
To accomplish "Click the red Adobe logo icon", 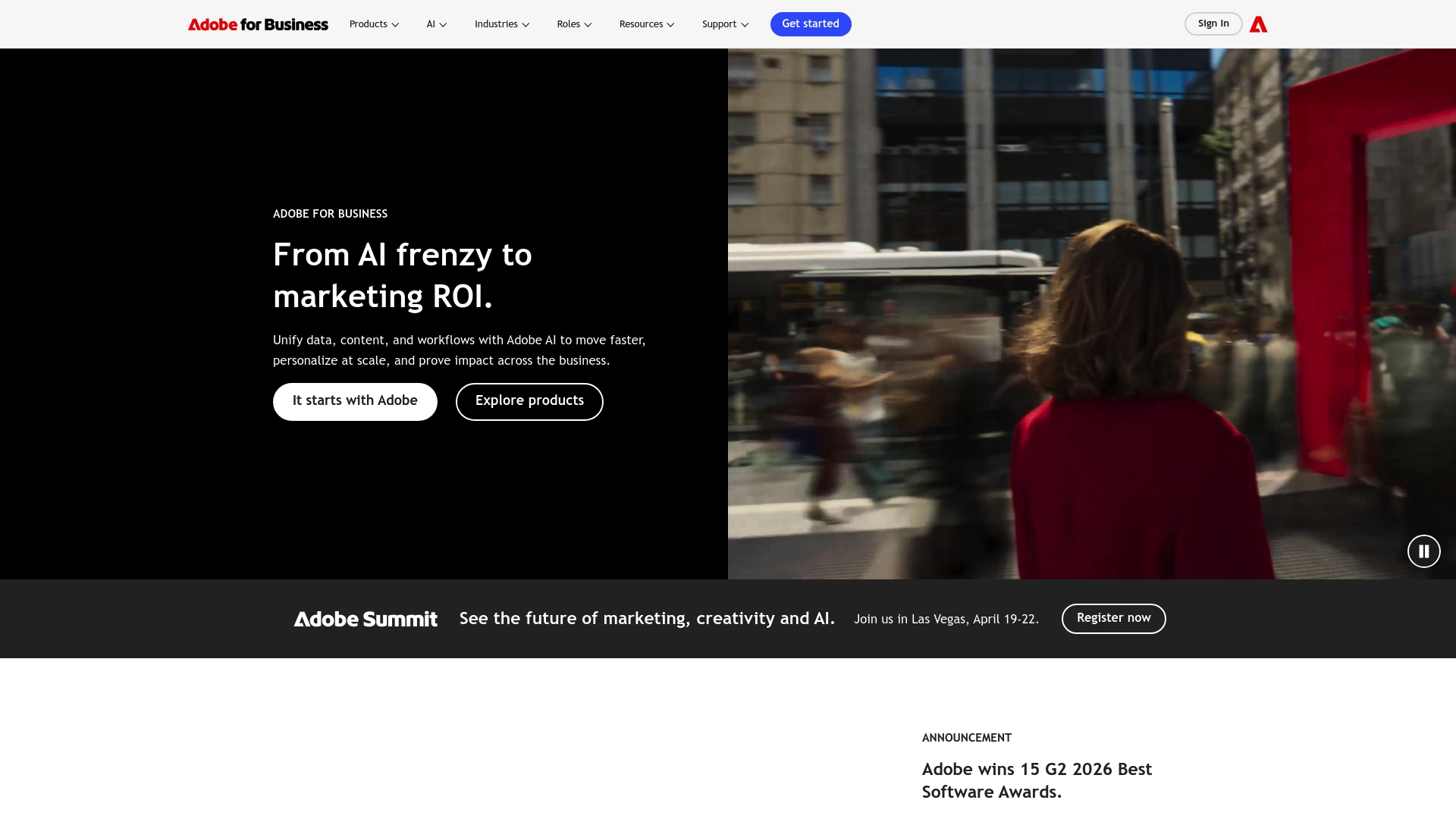I will point(1258,24).
